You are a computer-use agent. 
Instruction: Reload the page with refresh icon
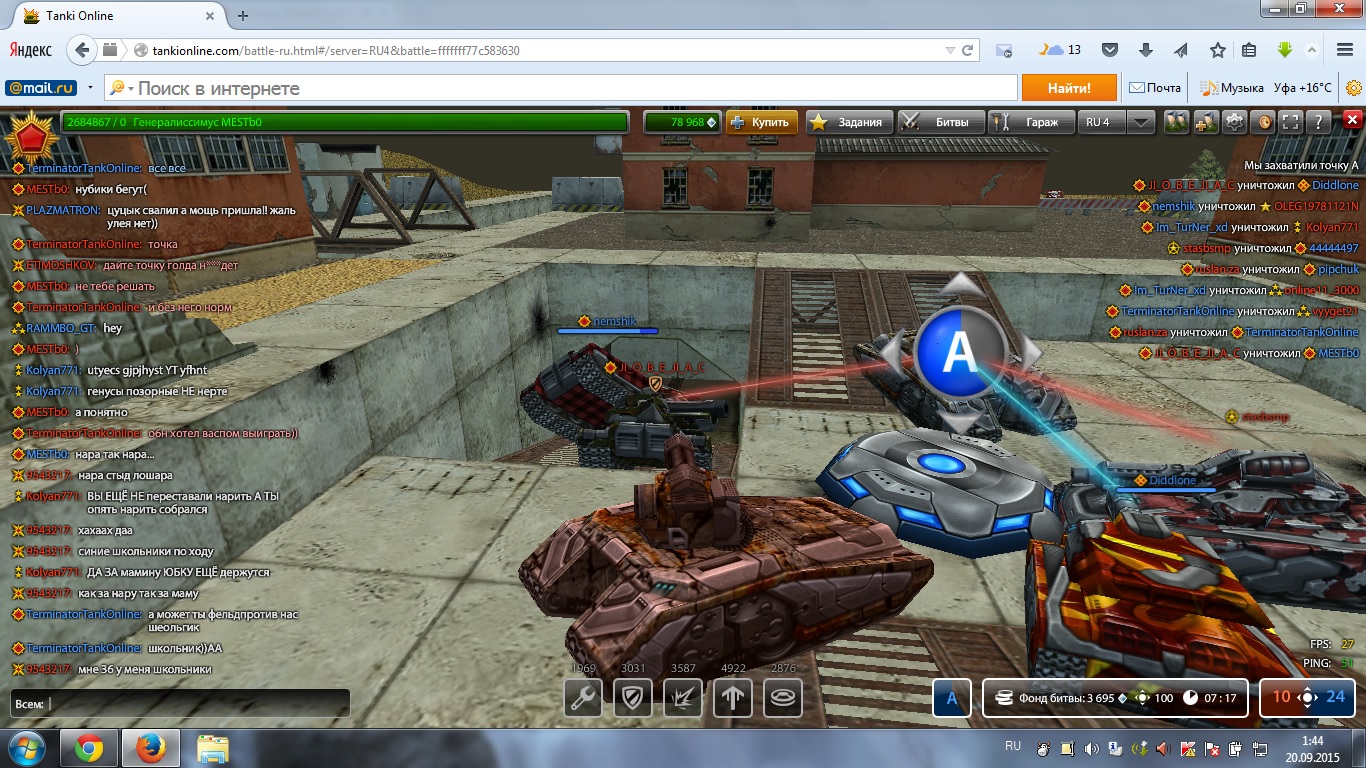[967, 50]
